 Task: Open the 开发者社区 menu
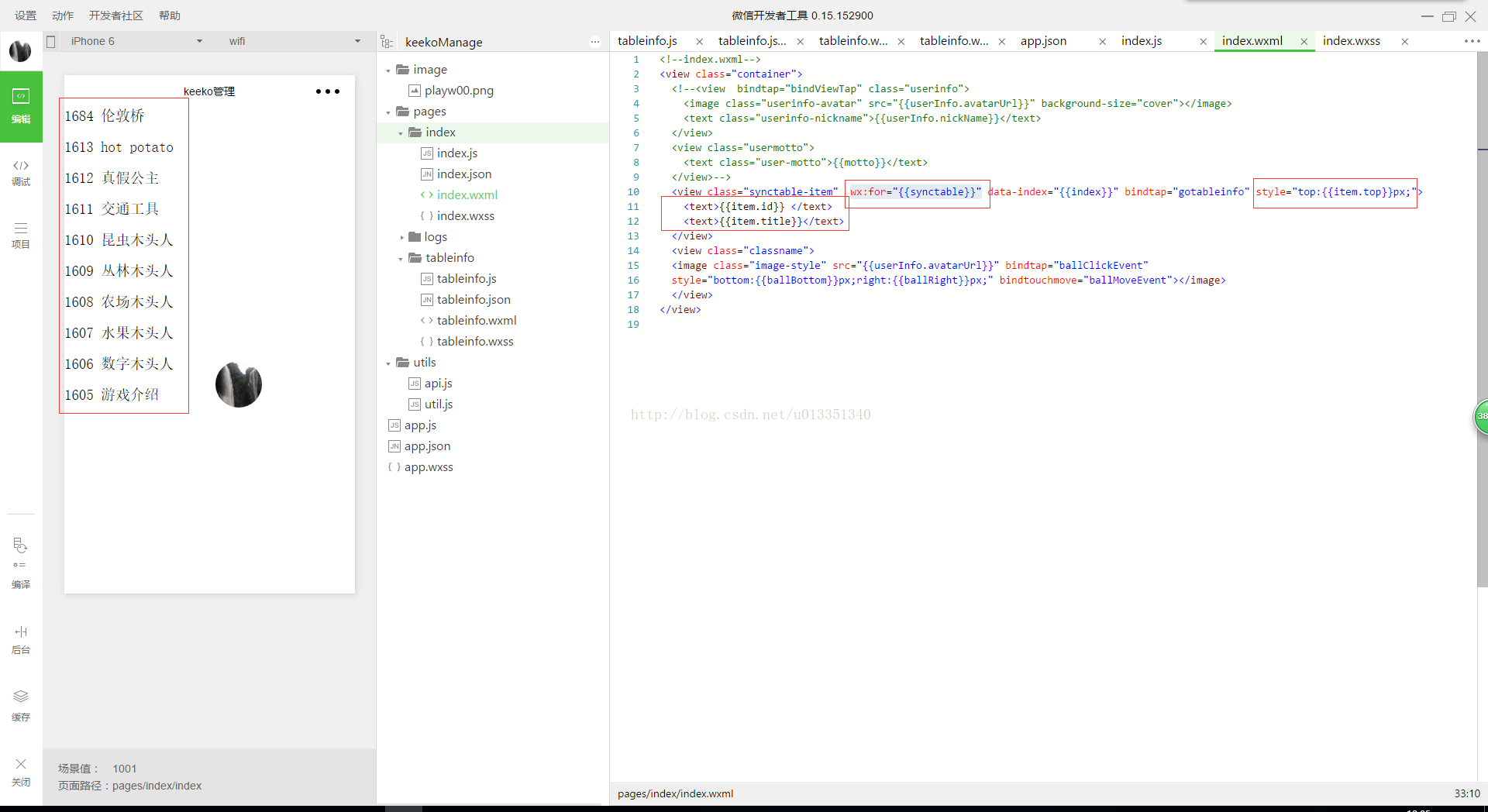(116, 15)
